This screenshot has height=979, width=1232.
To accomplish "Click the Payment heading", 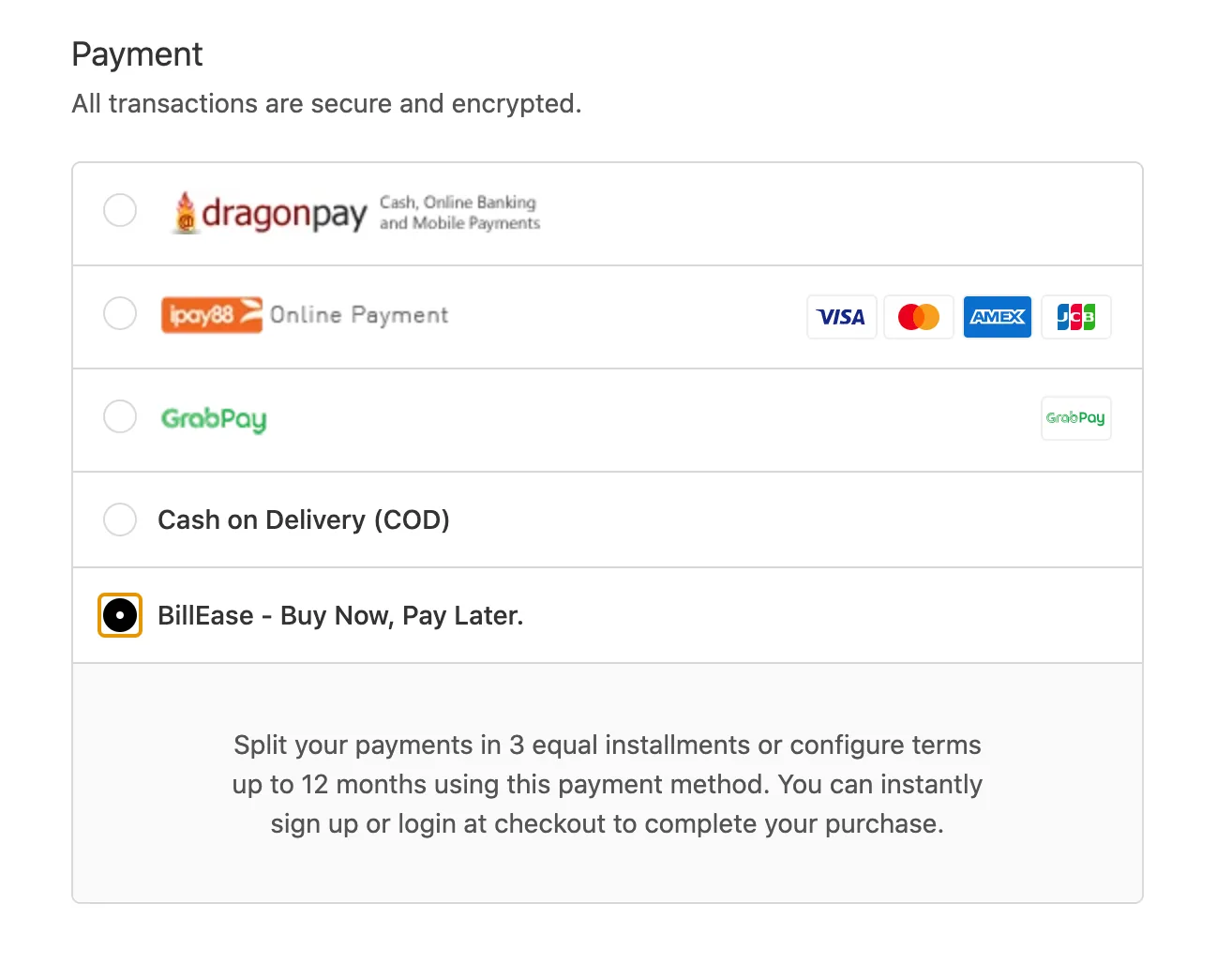I will pos(137,54).
